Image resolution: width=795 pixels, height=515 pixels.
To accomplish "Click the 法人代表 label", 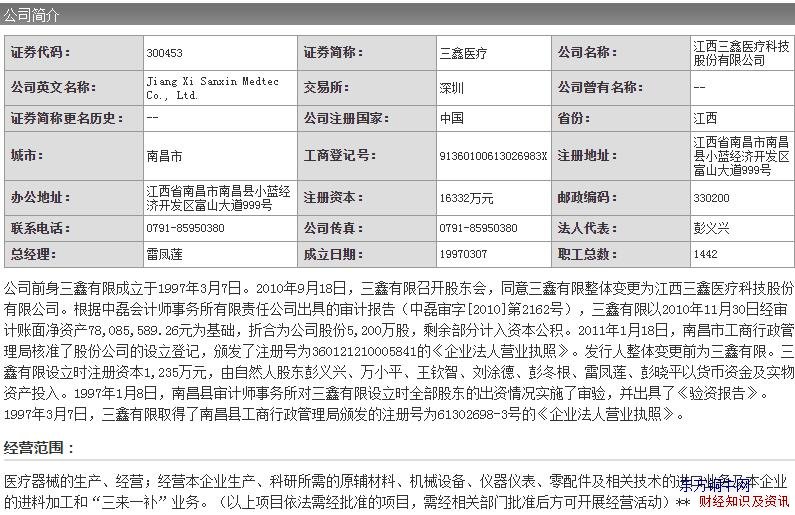I will (588, 228).
